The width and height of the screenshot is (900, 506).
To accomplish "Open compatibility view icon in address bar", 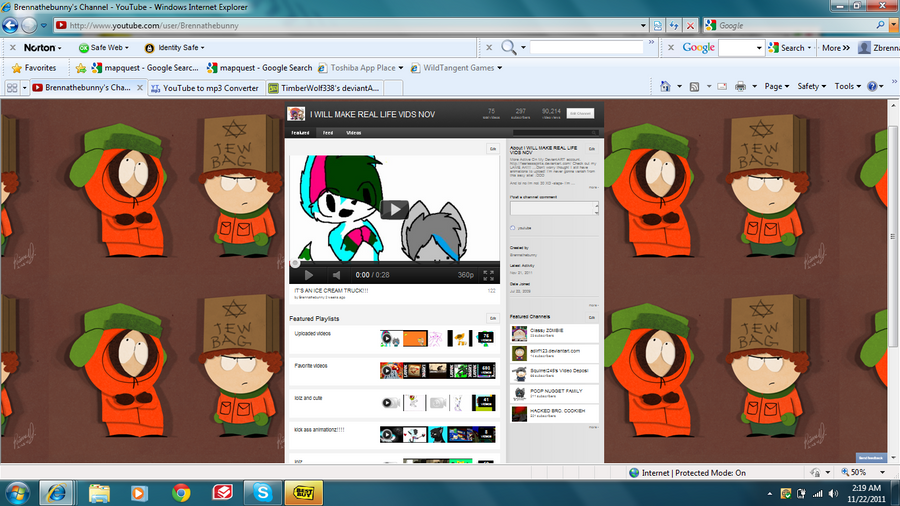I will pyautogui.click(x=658, y=25).
